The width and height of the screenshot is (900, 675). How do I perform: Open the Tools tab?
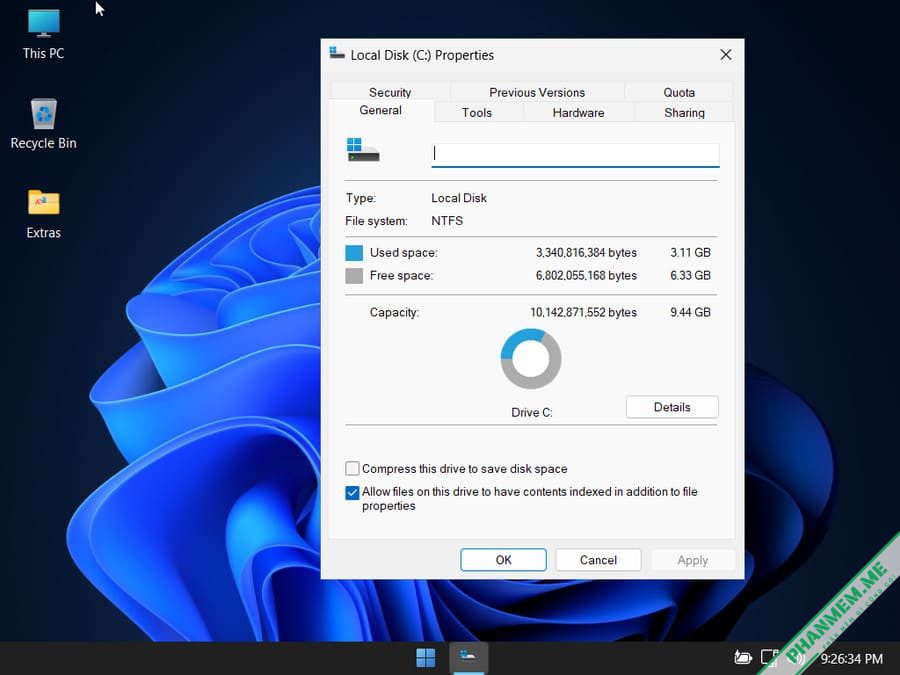tap(477, 112)
